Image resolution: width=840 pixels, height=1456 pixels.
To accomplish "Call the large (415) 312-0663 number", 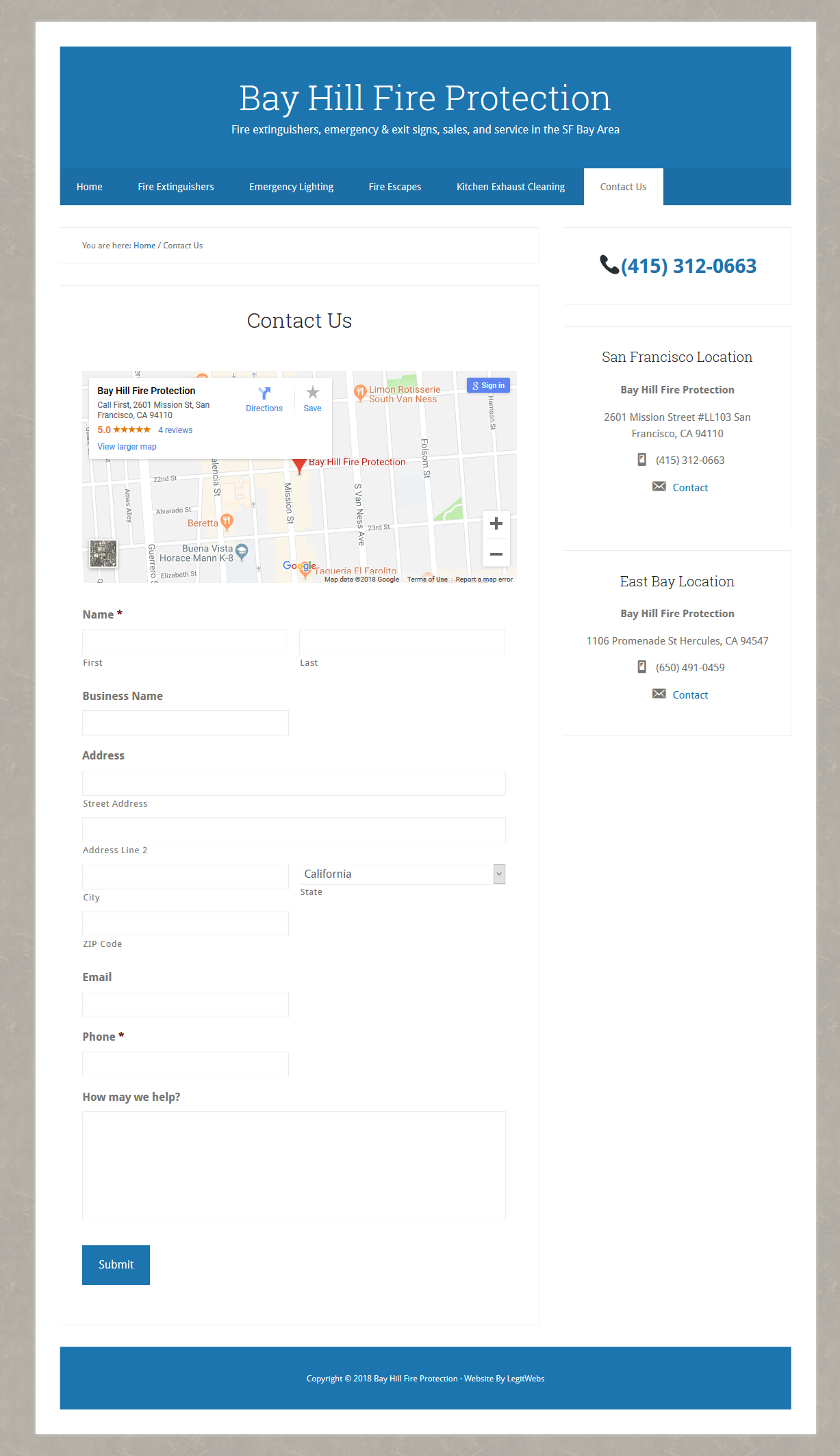I will 689,266.
